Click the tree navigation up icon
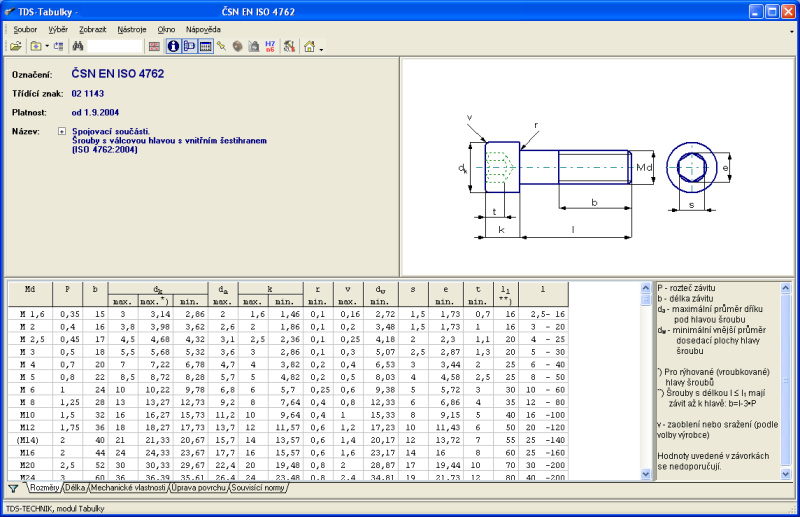Screen dimensions: 800x517 click(59, 46)
